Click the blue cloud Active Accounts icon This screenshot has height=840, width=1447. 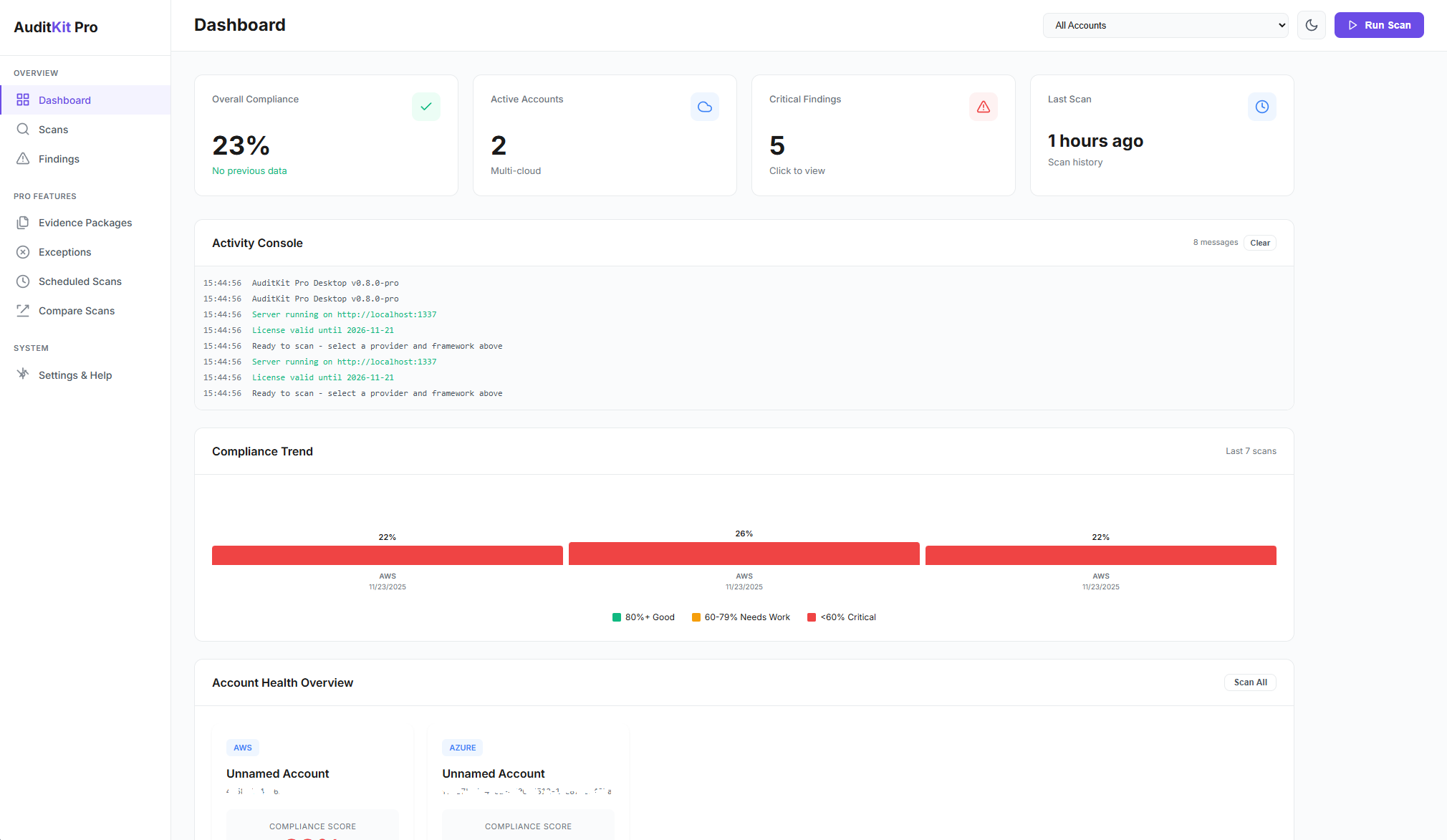704,107
